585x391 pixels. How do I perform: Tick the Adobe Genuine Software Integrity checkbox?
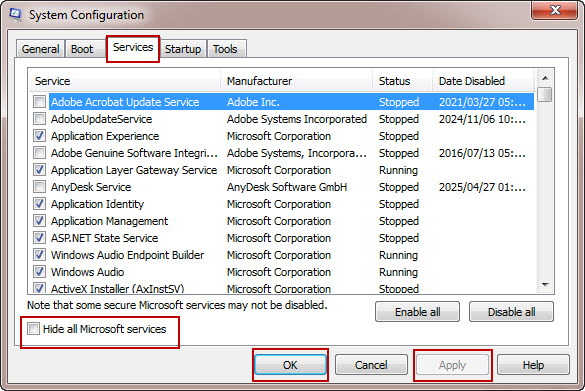point(39,153)
